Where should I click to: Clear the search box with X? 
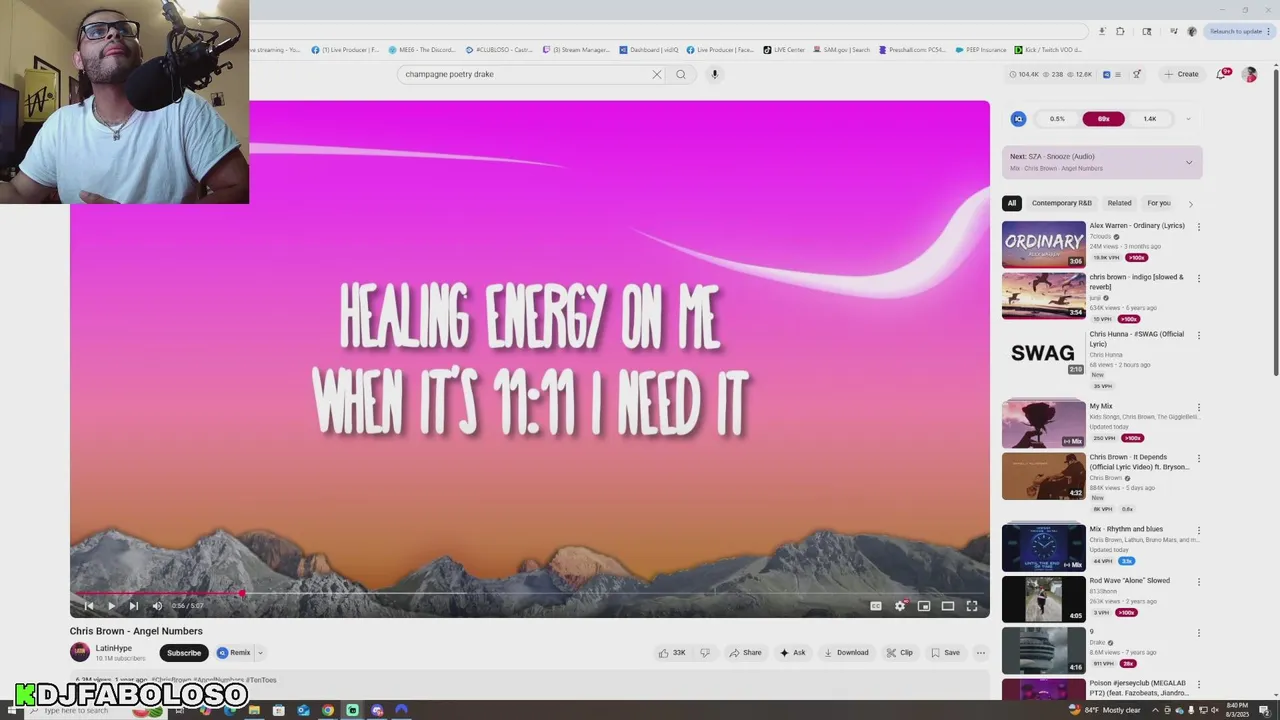657,74
